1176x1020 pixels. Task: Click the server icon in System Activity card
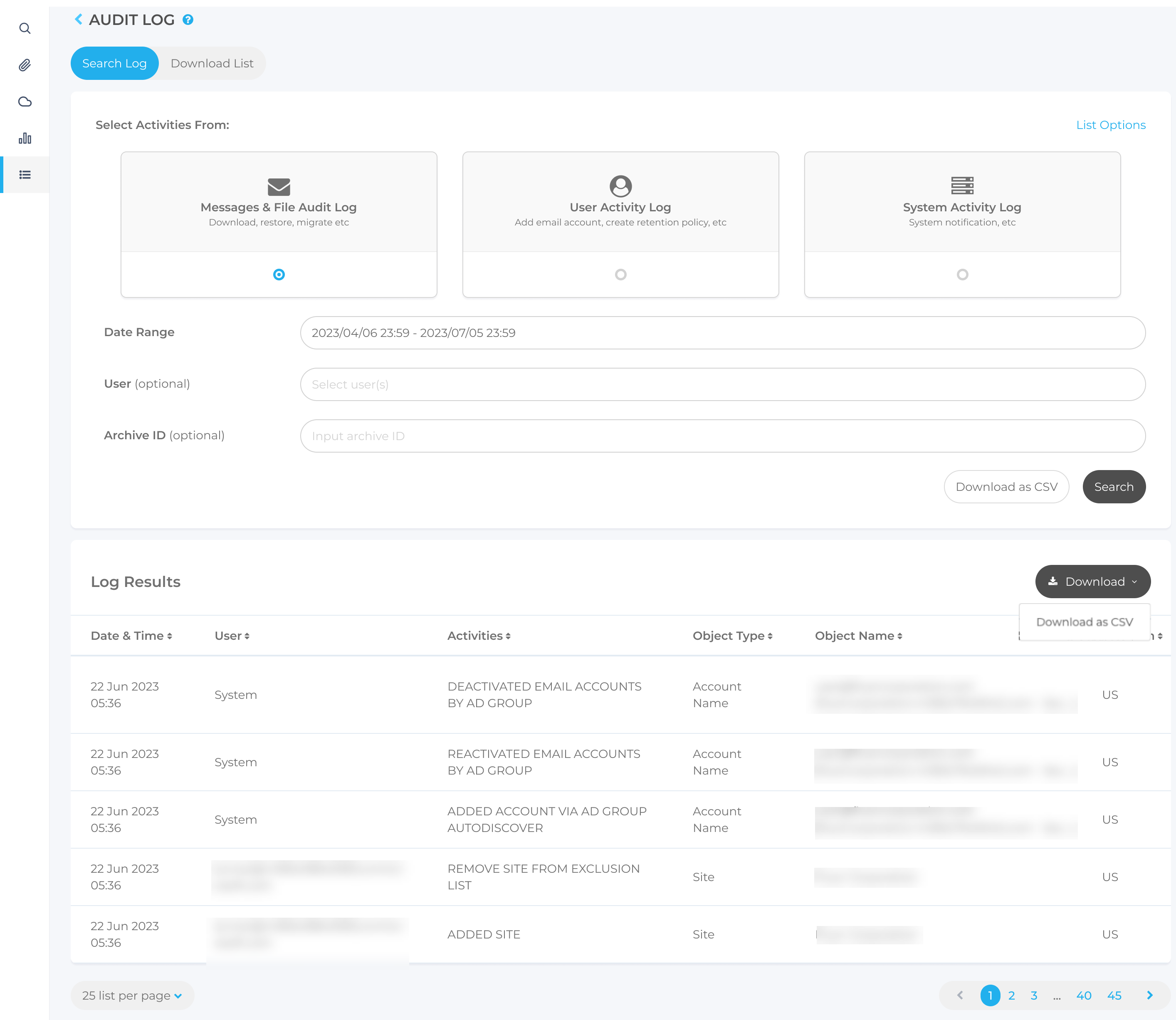(x=962, y=186)
